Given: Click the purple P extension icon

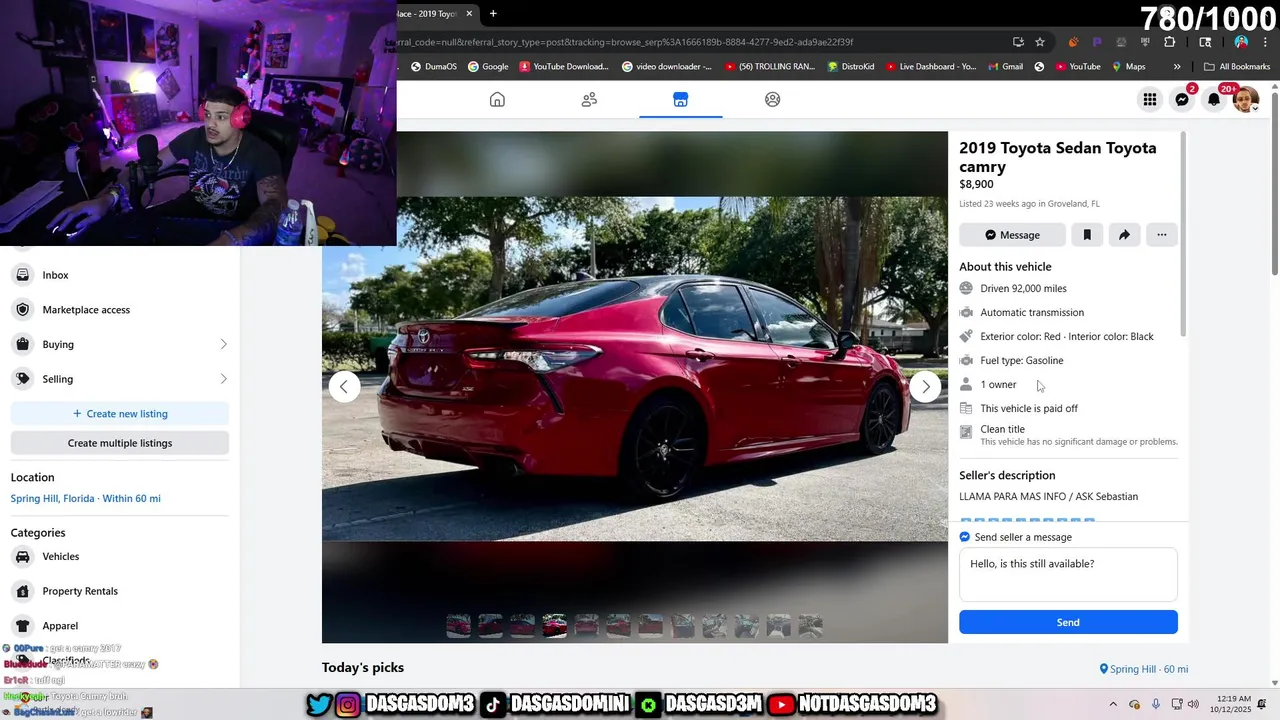Looking at the screenshot, I should click(1097, 42).
